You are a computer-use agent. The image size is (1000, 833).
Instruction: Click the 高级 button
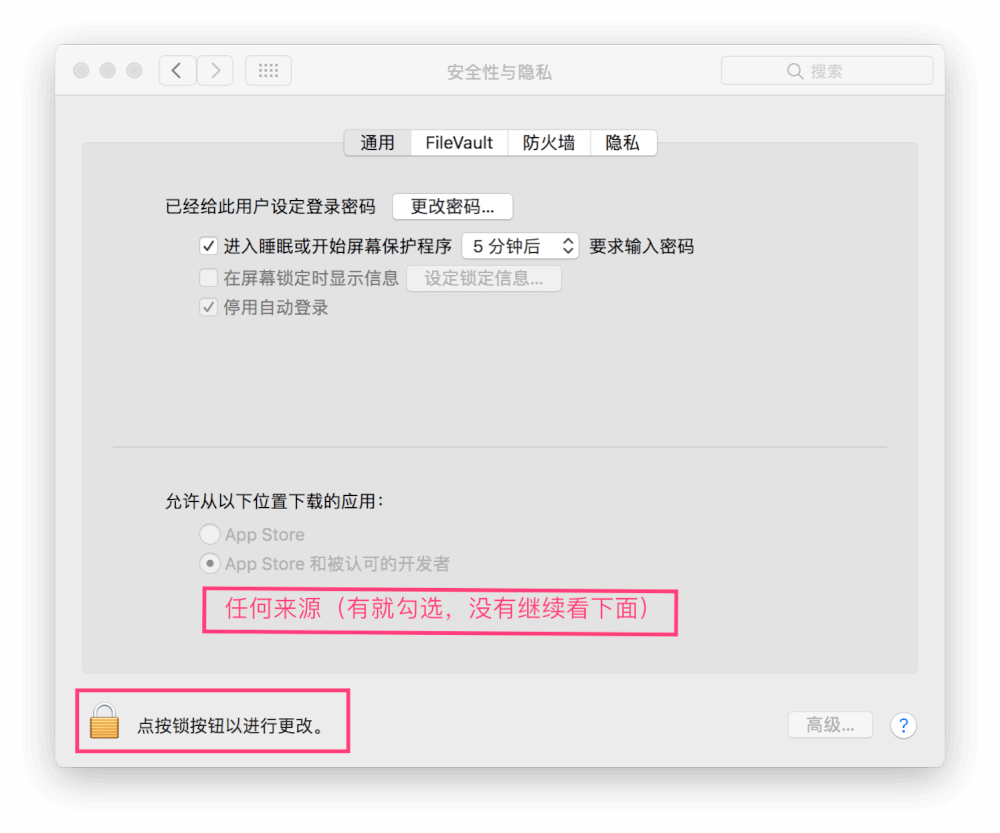(830, 725)
